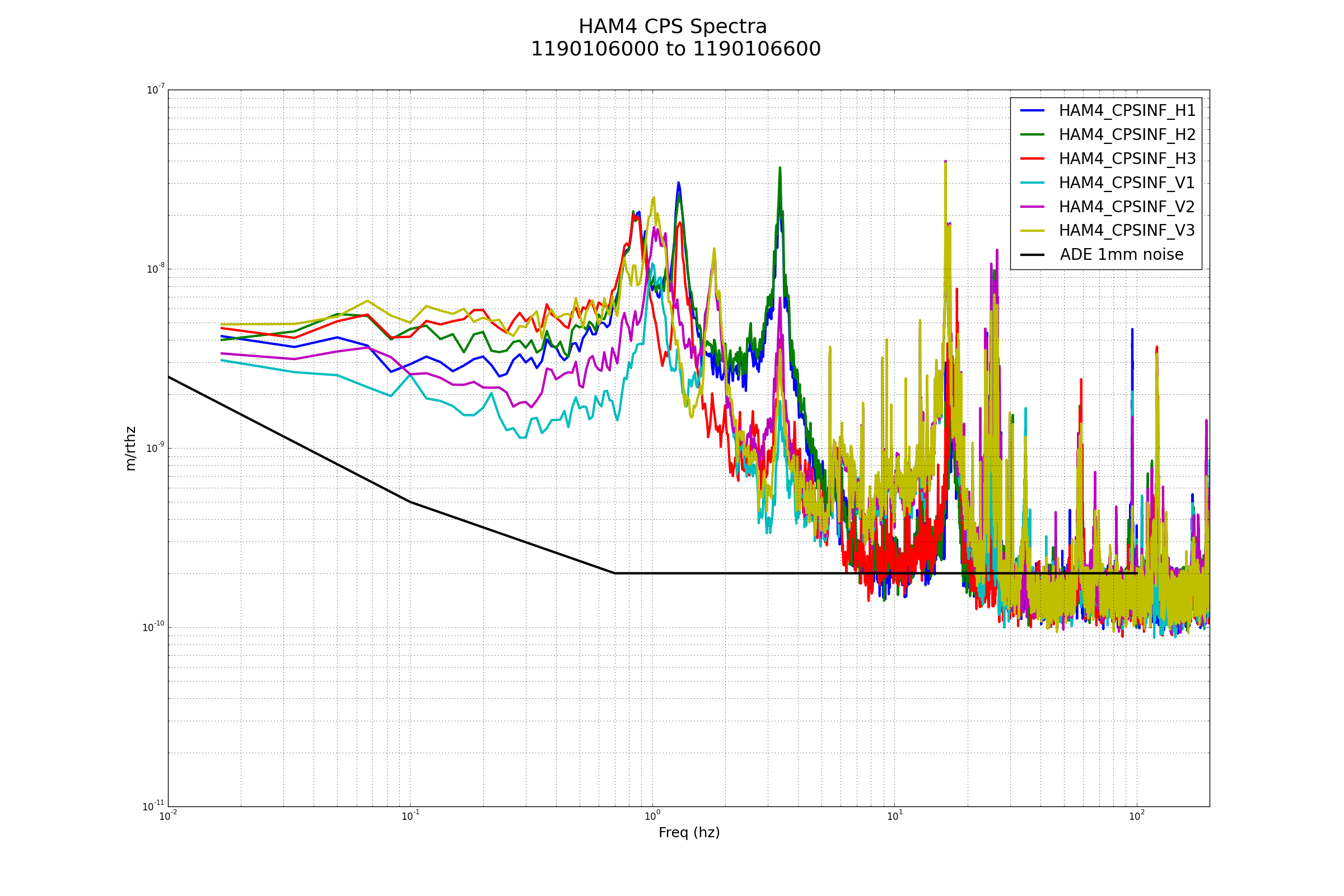Screen dimensions: 1344x896
Task: Click the 10^2 x-axis tick label
Action: coord(1137,816)
